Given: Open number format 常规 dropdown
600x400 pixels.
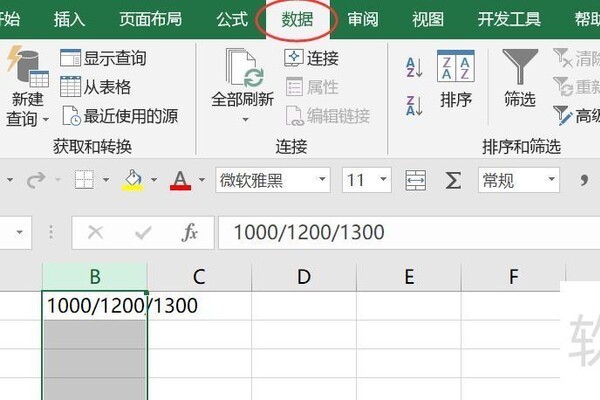Looking at the screenshot, I should pyautogui.click(x=551, y=179).
